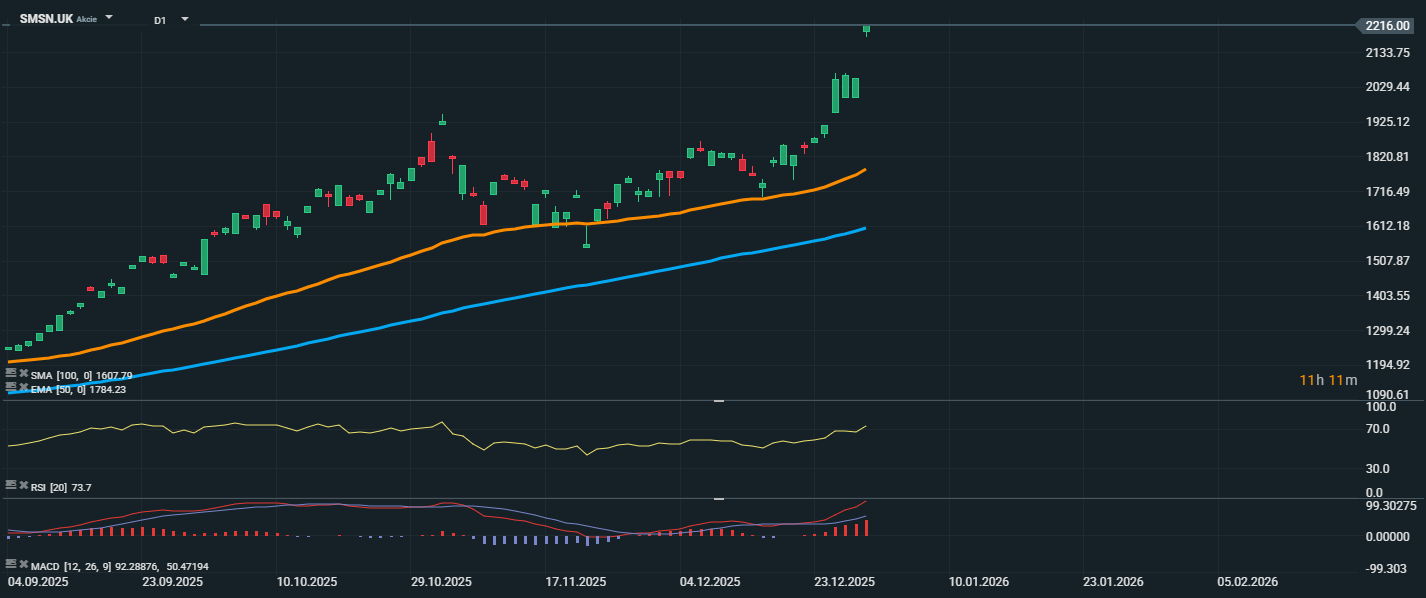The height and width of the screenshot is (598, 1426).
Task: Remove the SMA indicator with its X
Action: (x=23, y=374)
